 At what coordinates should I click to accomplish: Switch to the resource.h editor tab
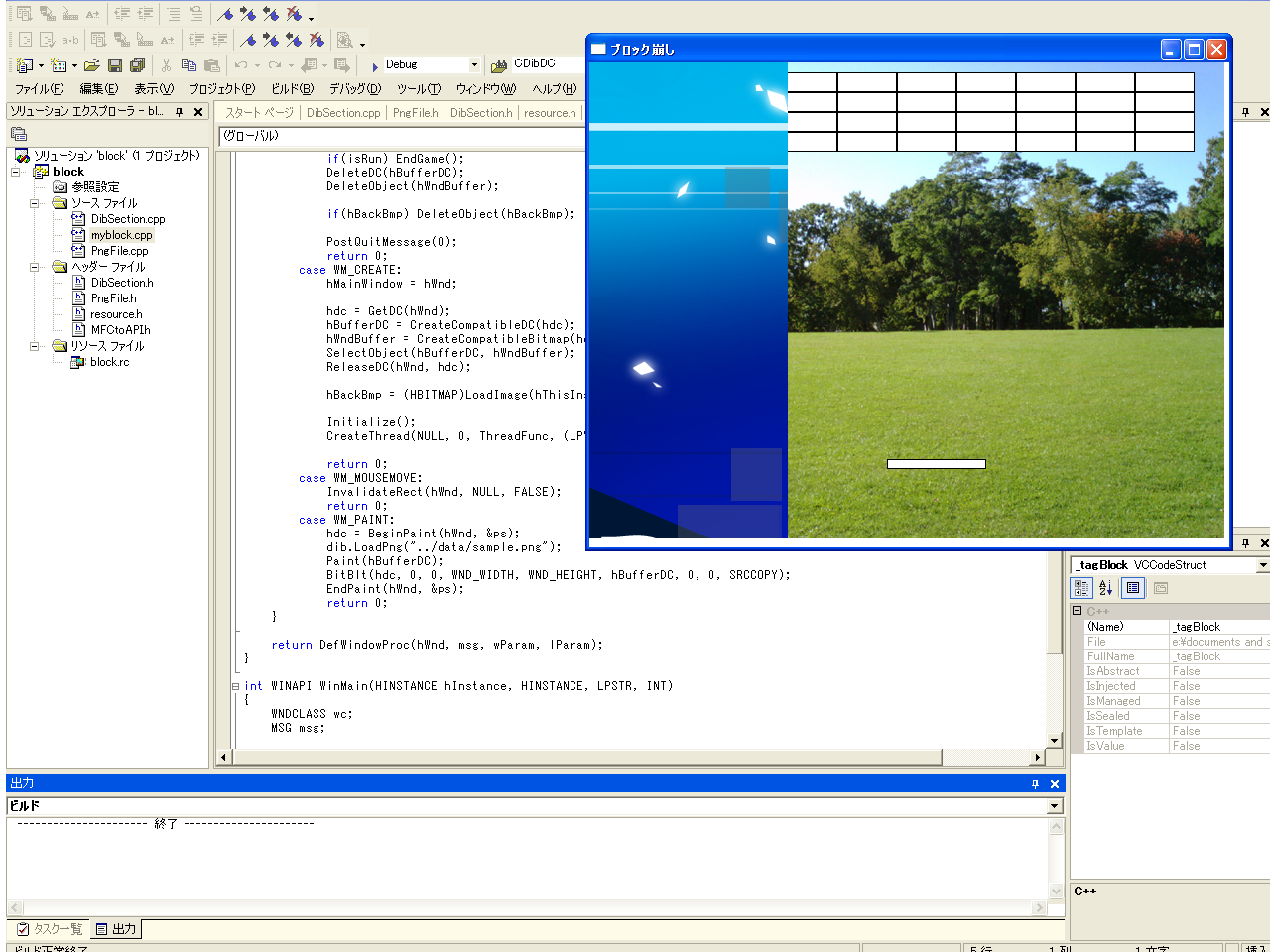click(550, 113)
